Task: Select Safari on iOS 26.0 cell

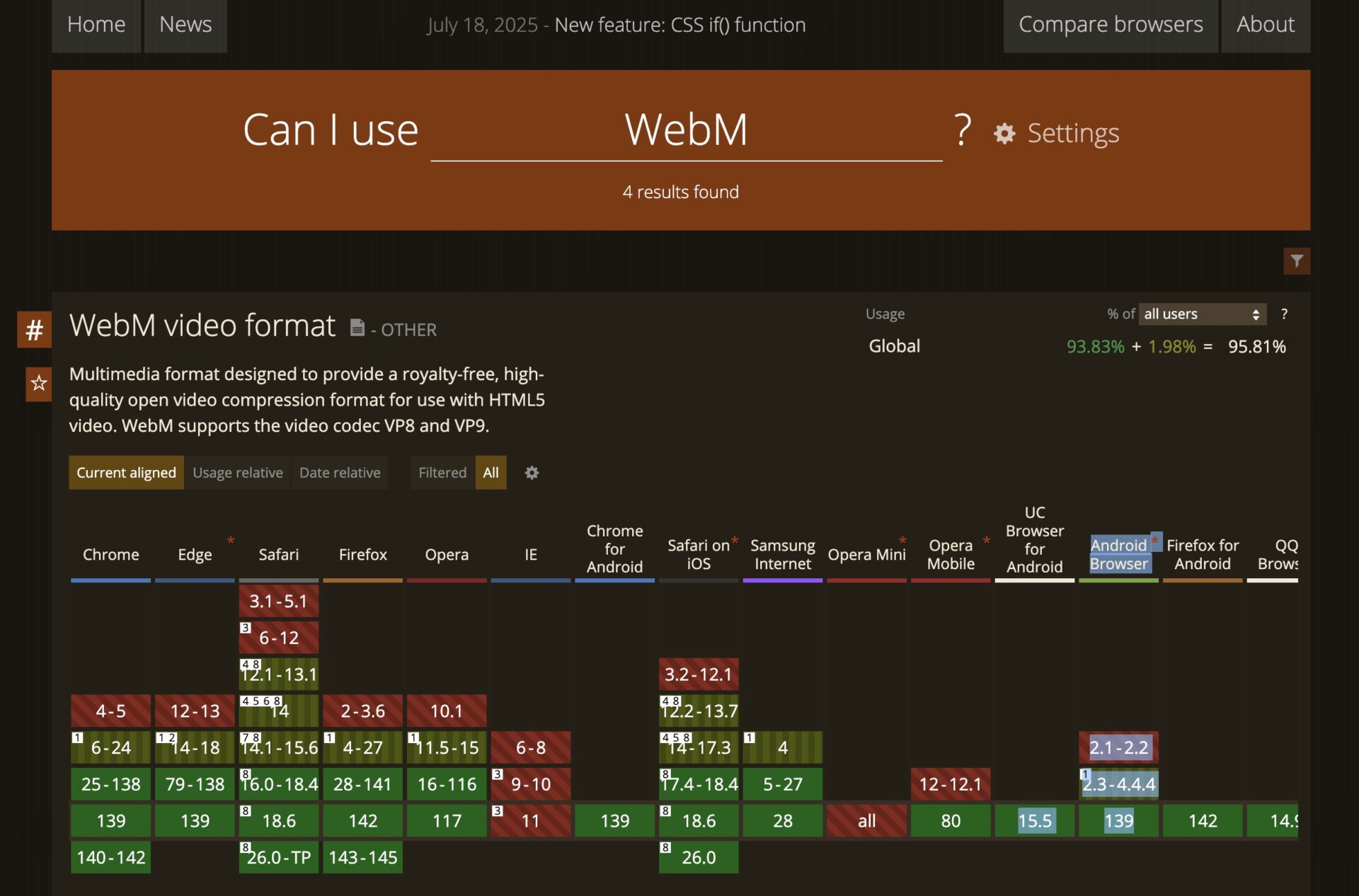Action: click(x=699, y=858)
